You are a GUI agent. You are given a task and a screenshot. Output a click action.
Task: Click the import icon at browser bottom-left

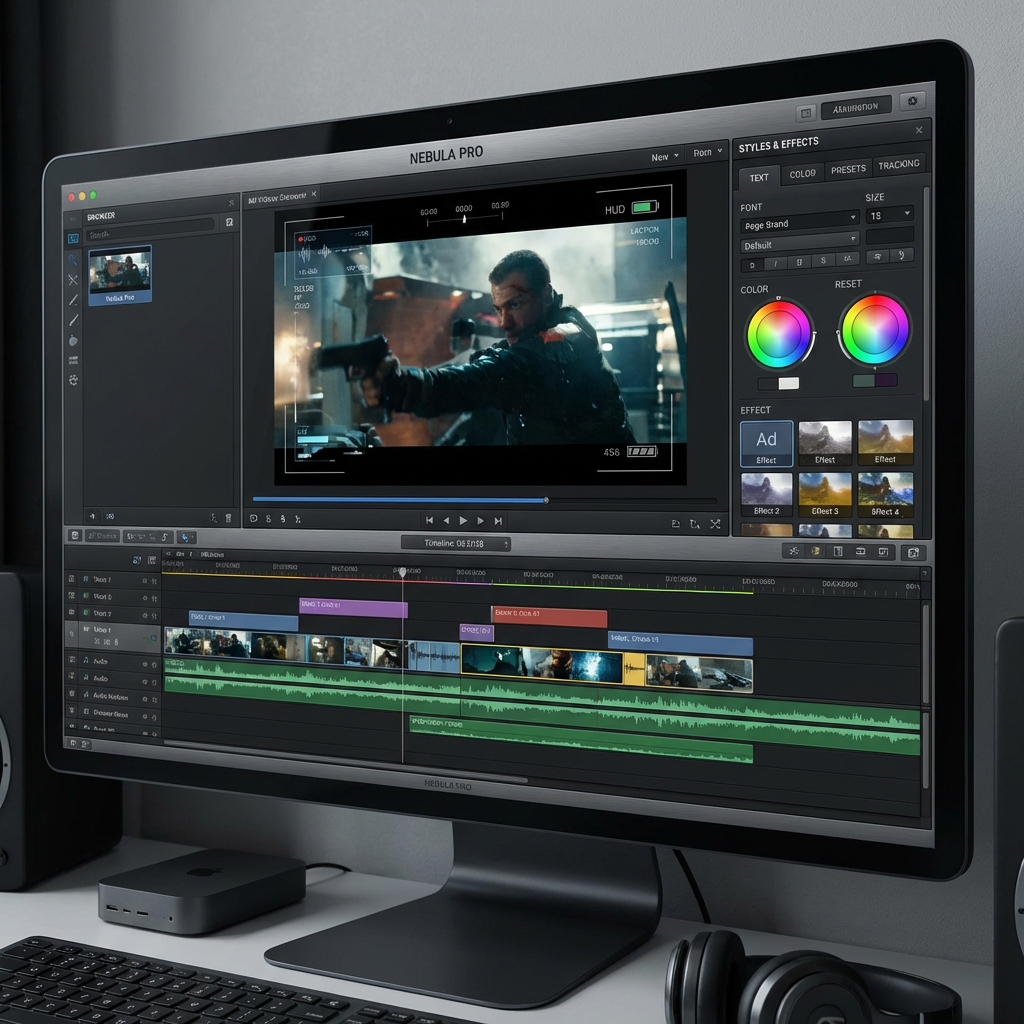tap(92, 516)
